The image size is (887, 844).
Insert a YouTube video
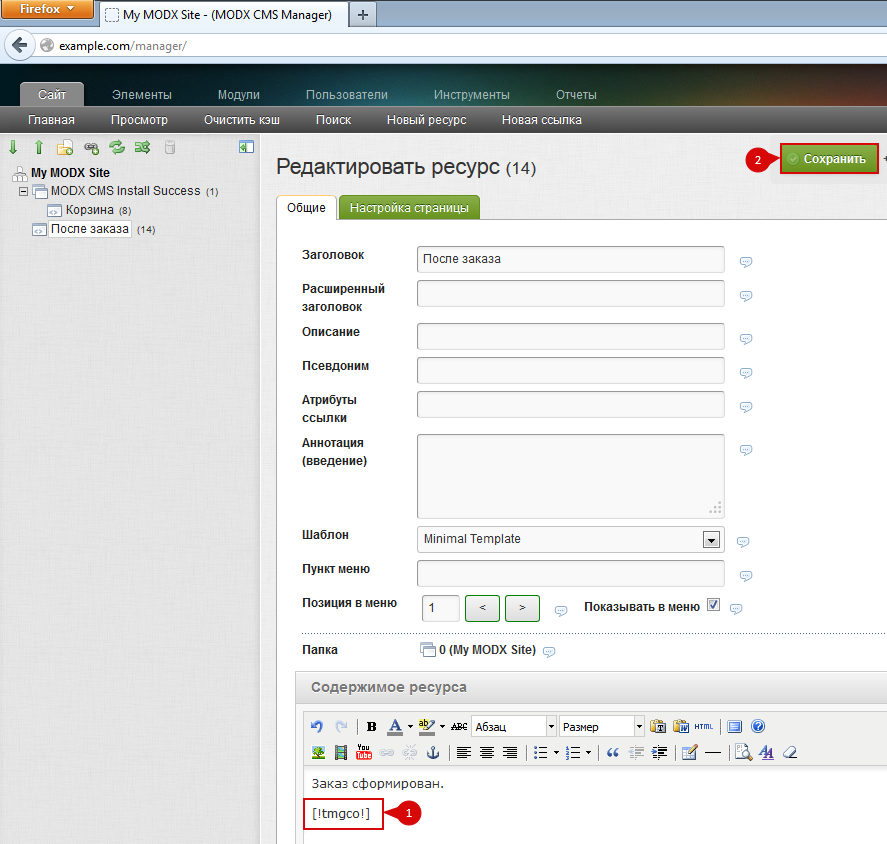coord(364,752)
